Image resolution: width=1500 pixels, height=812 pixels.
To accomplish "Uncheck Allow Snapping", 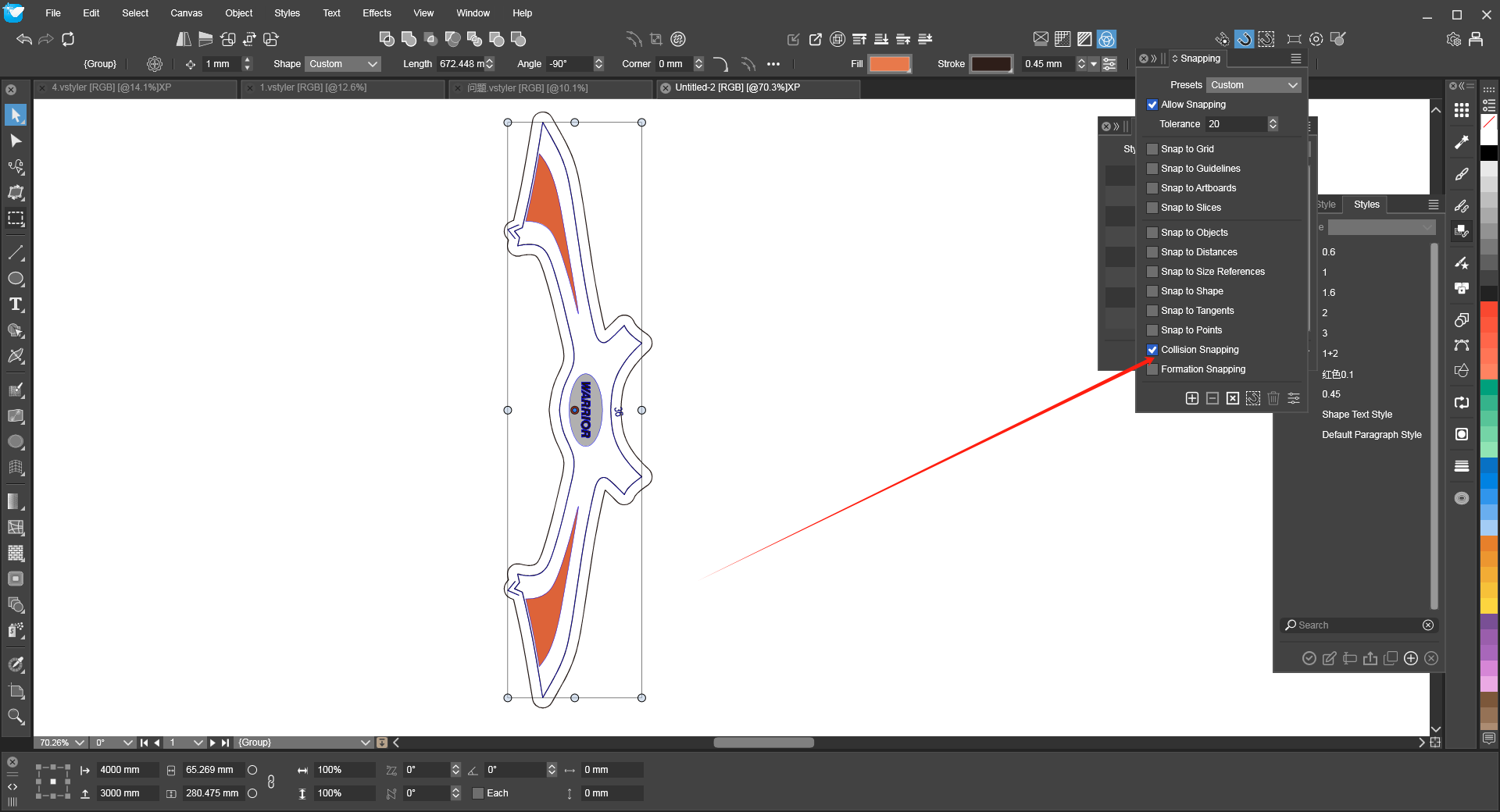I will pos(1152,105).
